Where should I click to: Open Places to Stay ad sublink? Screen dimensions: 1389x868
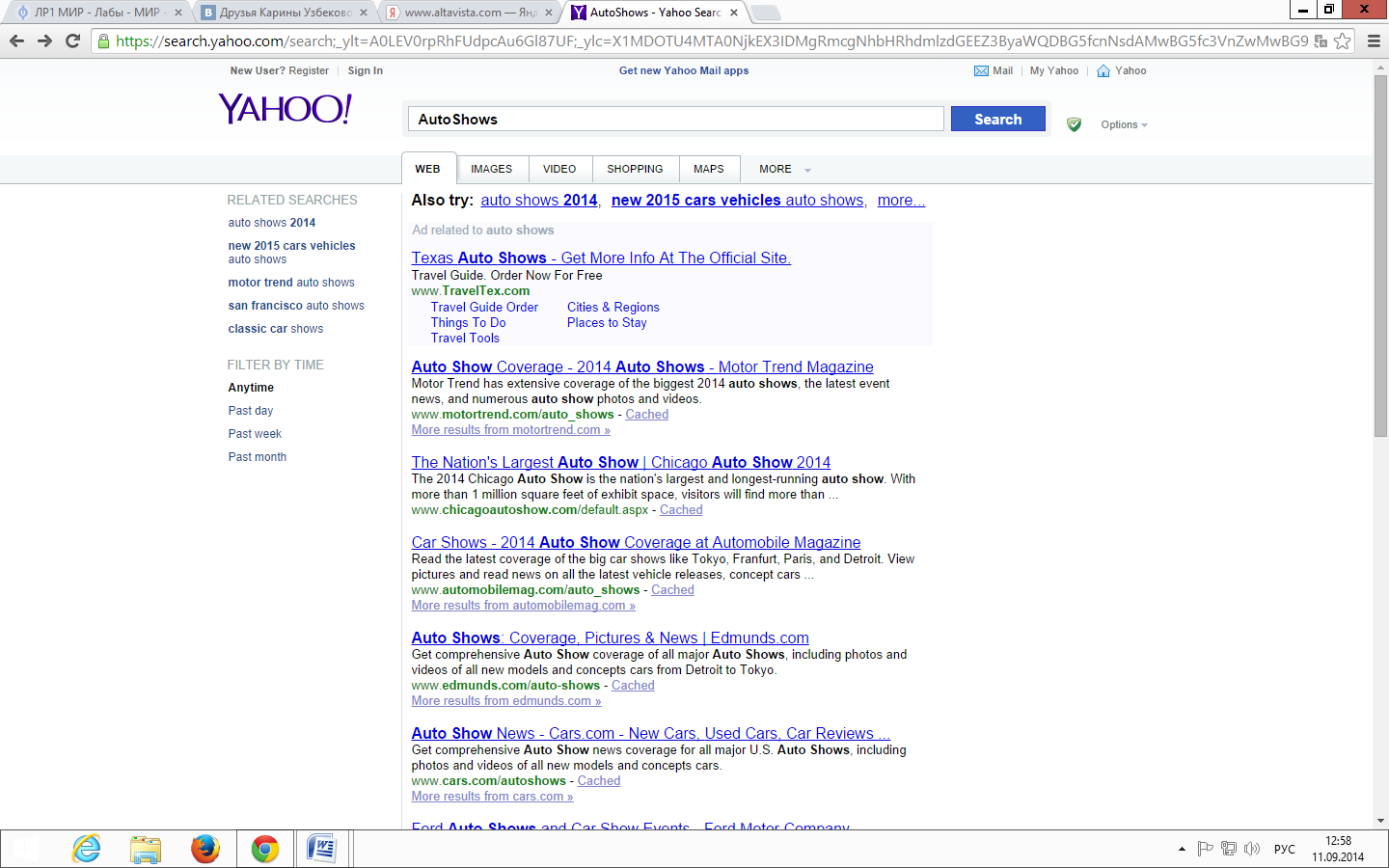(x=607, y=322)
